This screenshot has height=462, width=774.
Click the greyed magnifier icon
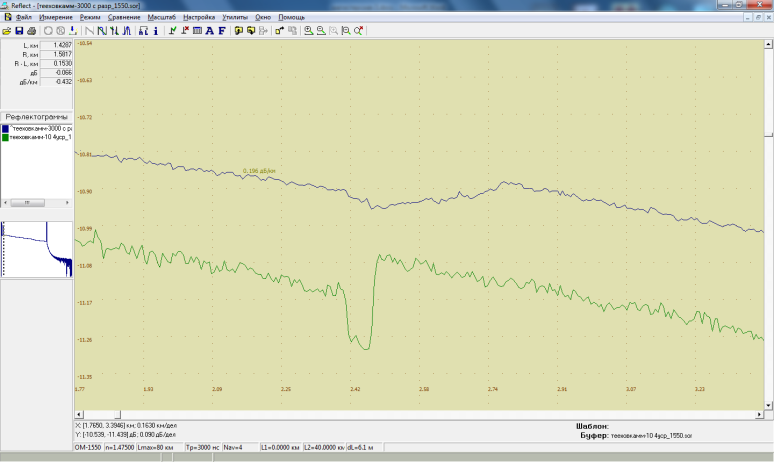click(x=333, y=31)
